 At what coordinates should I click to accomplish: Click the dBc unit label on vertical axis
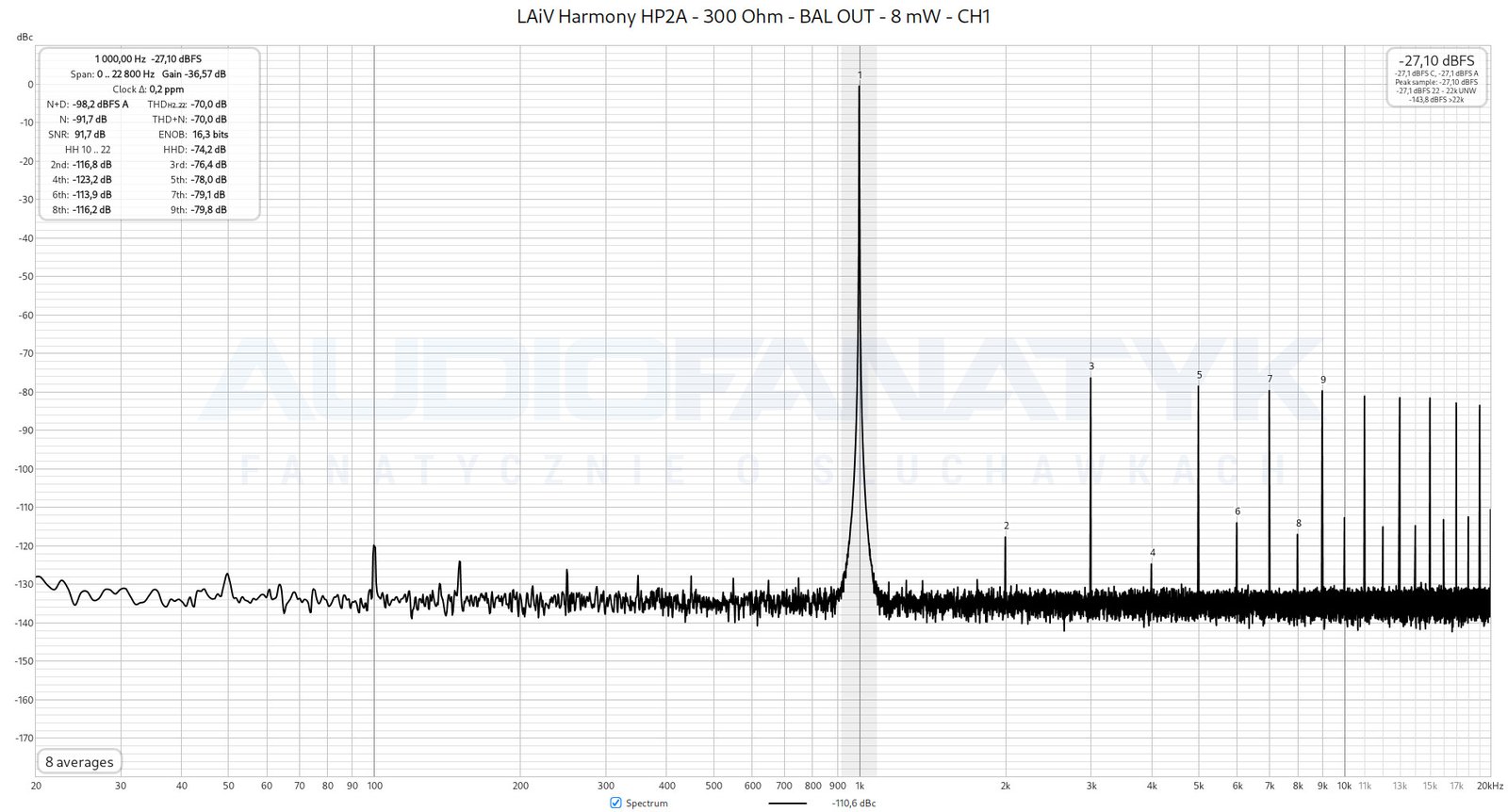25,37
